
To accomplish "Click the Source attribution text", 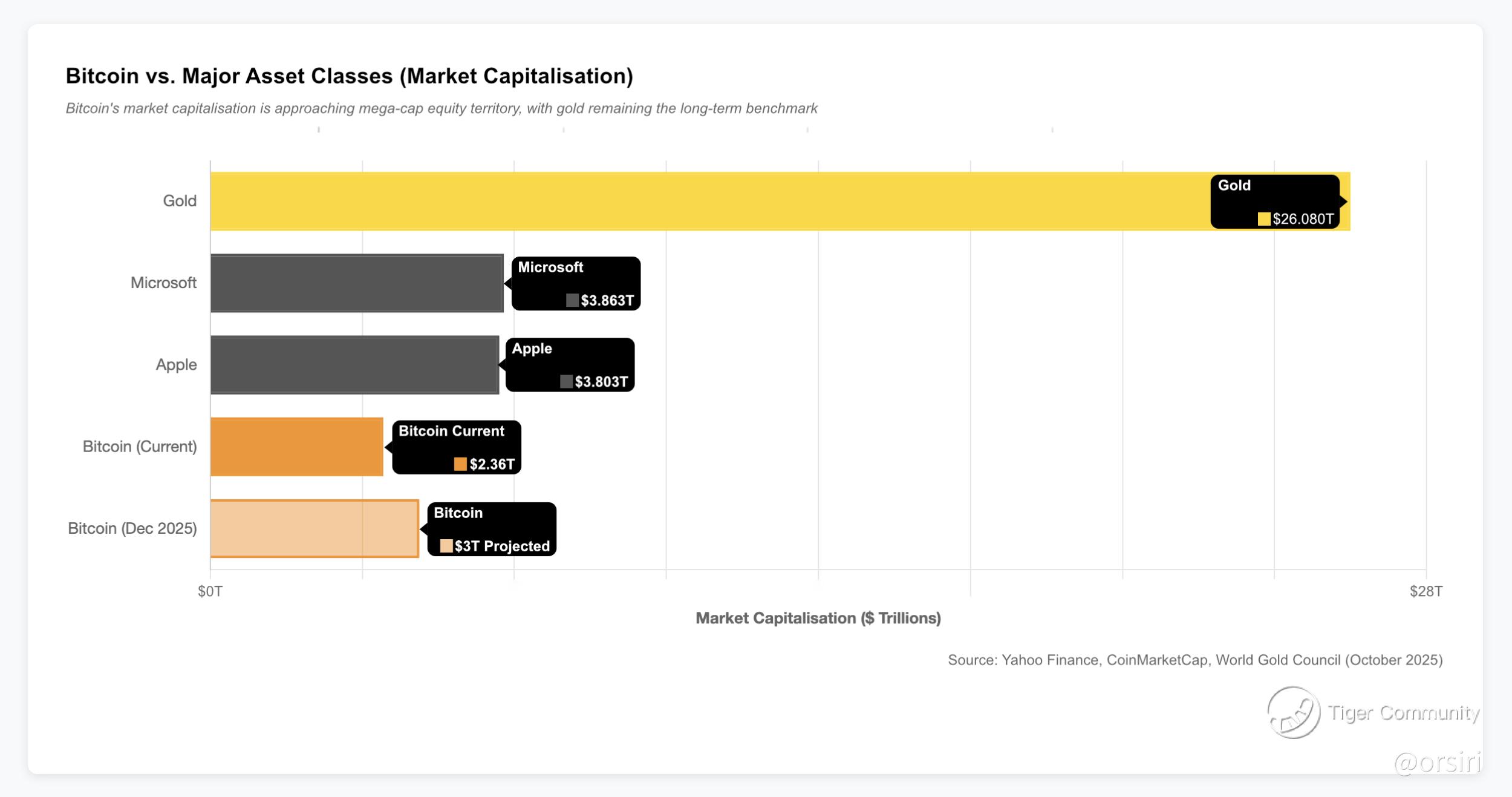I will [1195, 660].
